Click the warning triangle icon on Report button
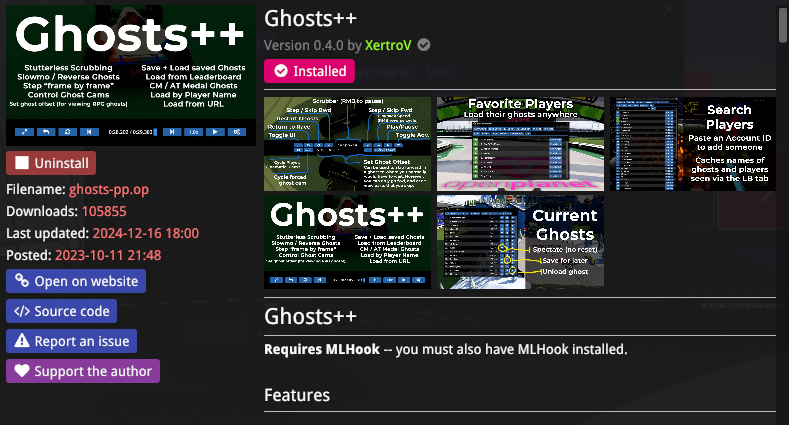The image size is (789, 425). [x=21, y=341]
